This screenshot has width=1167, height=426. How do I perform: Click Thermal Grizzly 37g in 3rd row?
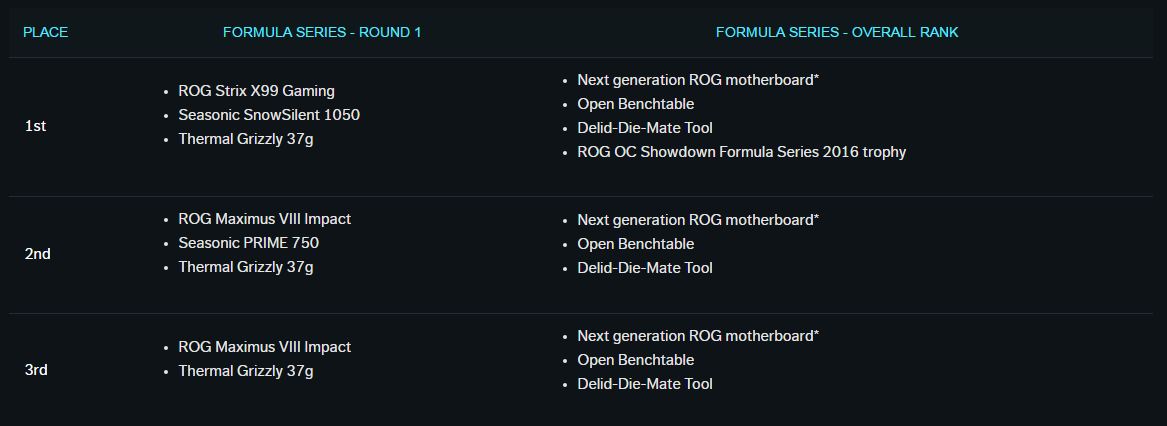tap(246, 371)
